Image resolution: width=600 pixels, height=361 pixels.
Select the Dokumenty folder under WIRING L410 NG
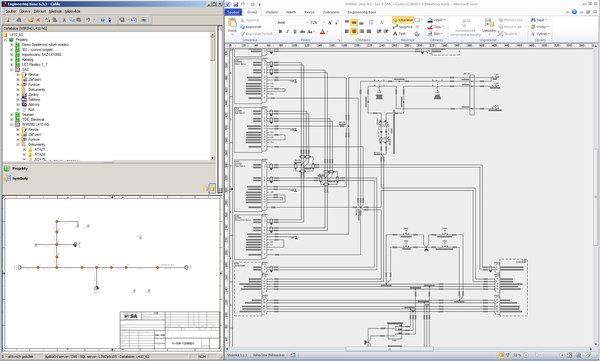tap(36, 144)
